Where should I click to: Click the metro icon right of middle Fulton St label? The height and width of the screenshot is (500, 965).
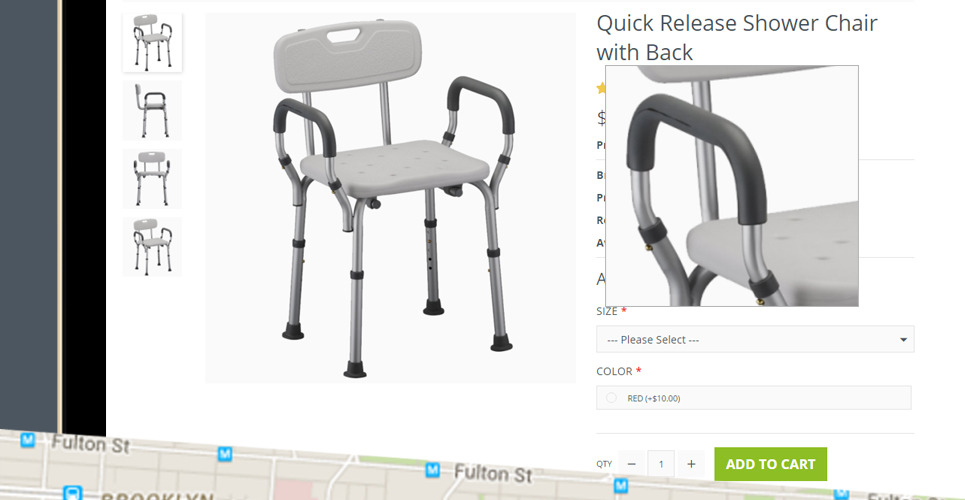click(x=621, y=486)
